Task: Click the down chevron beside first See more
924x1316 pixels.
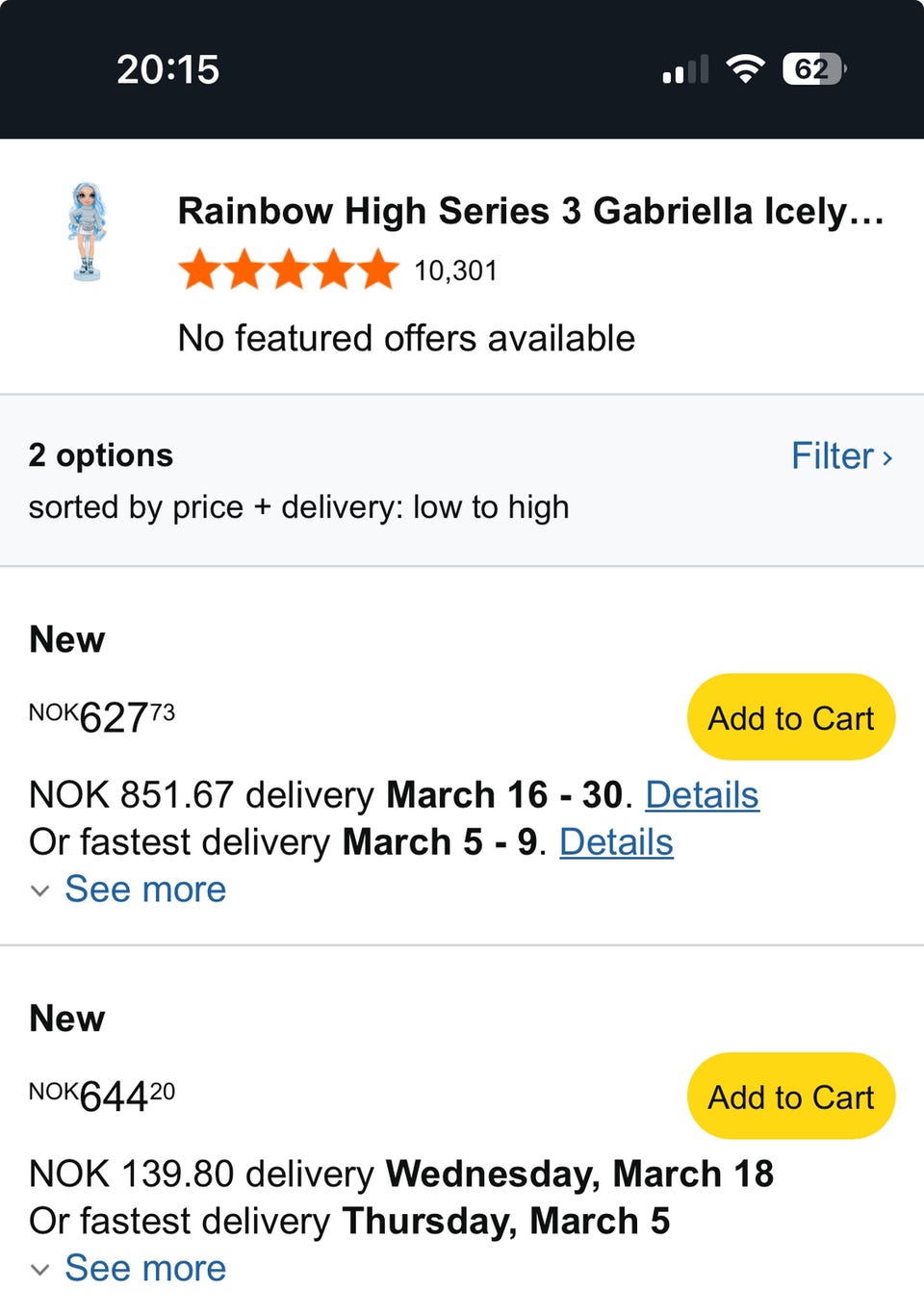Action: [x=39, y=890]
